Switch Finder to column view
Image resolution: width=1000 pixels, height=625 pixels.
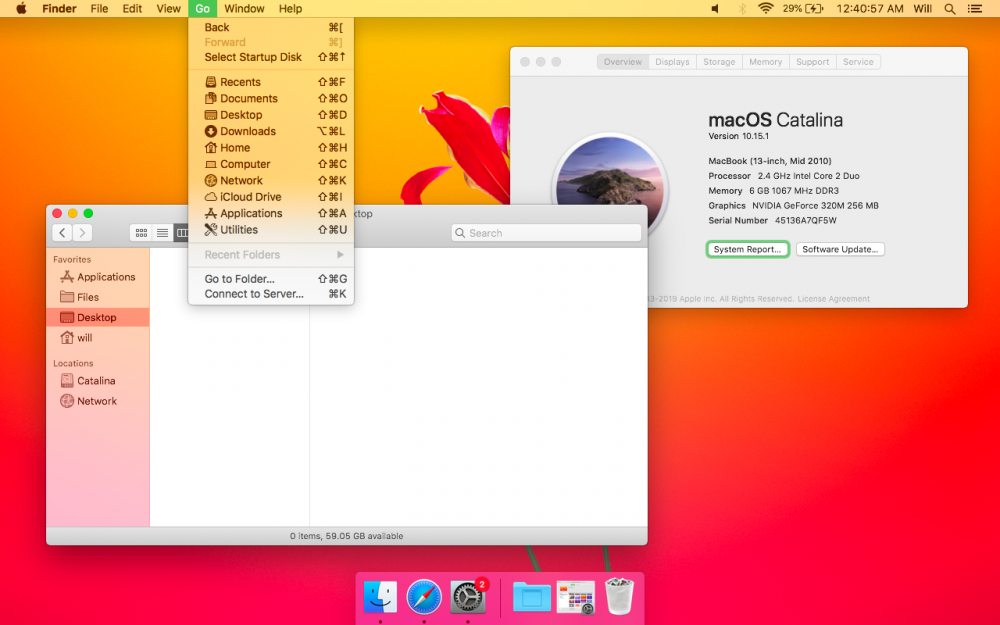(181, 233)
